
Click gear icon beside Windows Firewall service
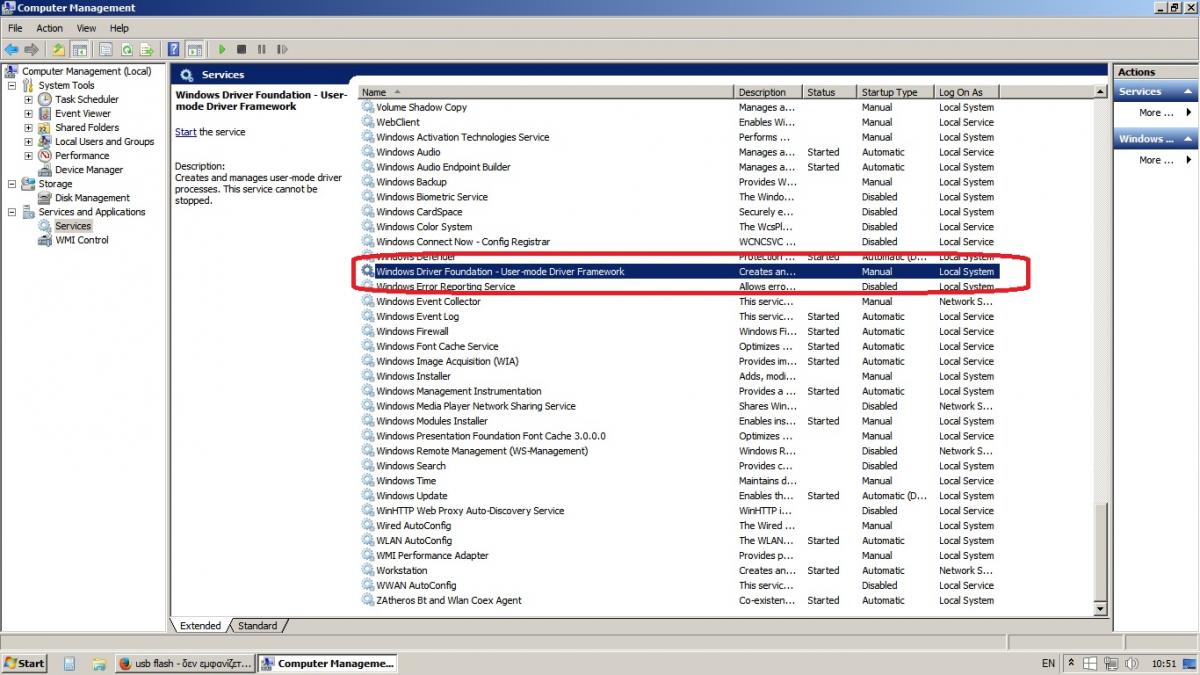coord(367,331)
